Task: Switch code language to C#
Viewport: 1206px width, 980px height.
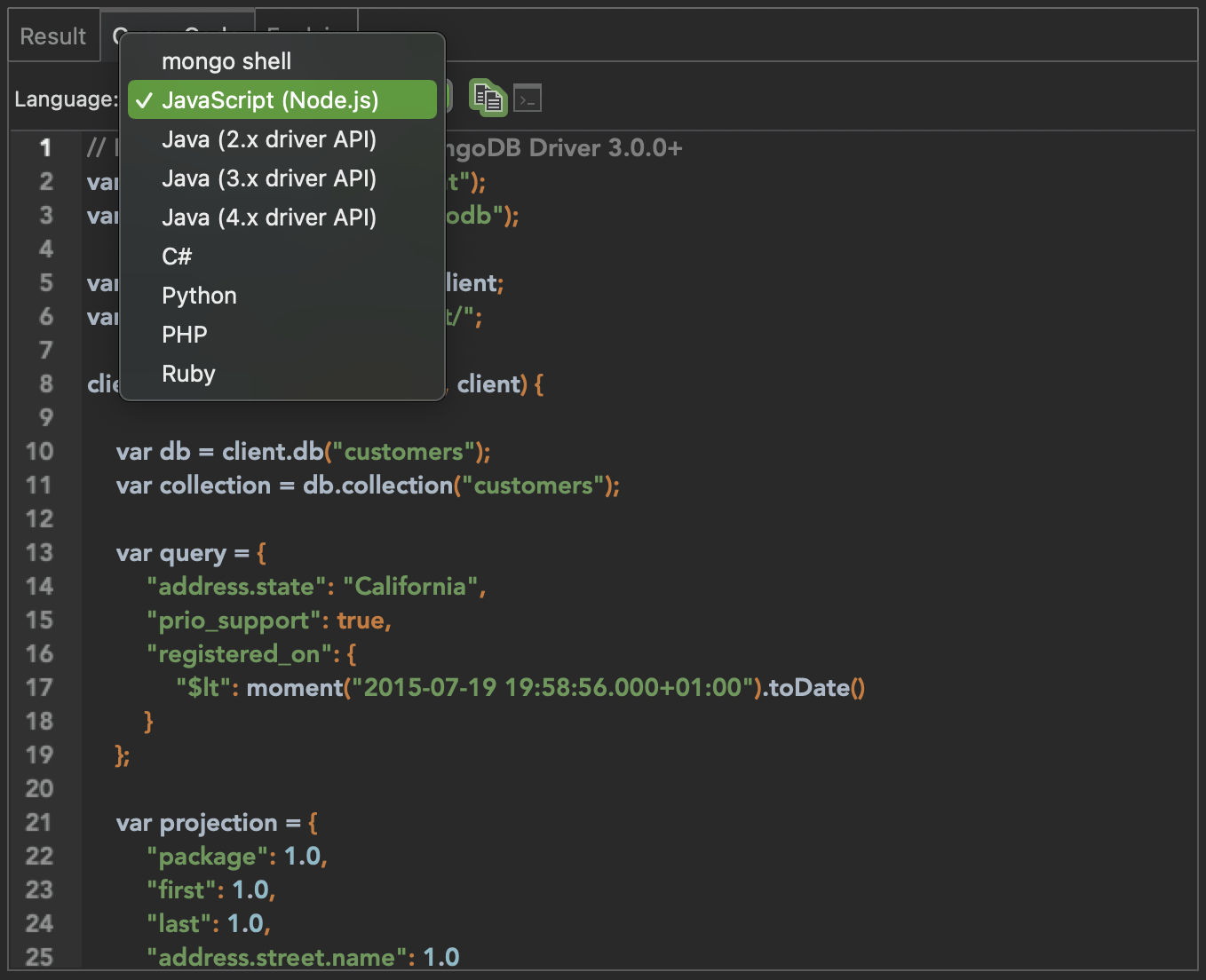Action: pyautogui.click(x=177, y=257)
